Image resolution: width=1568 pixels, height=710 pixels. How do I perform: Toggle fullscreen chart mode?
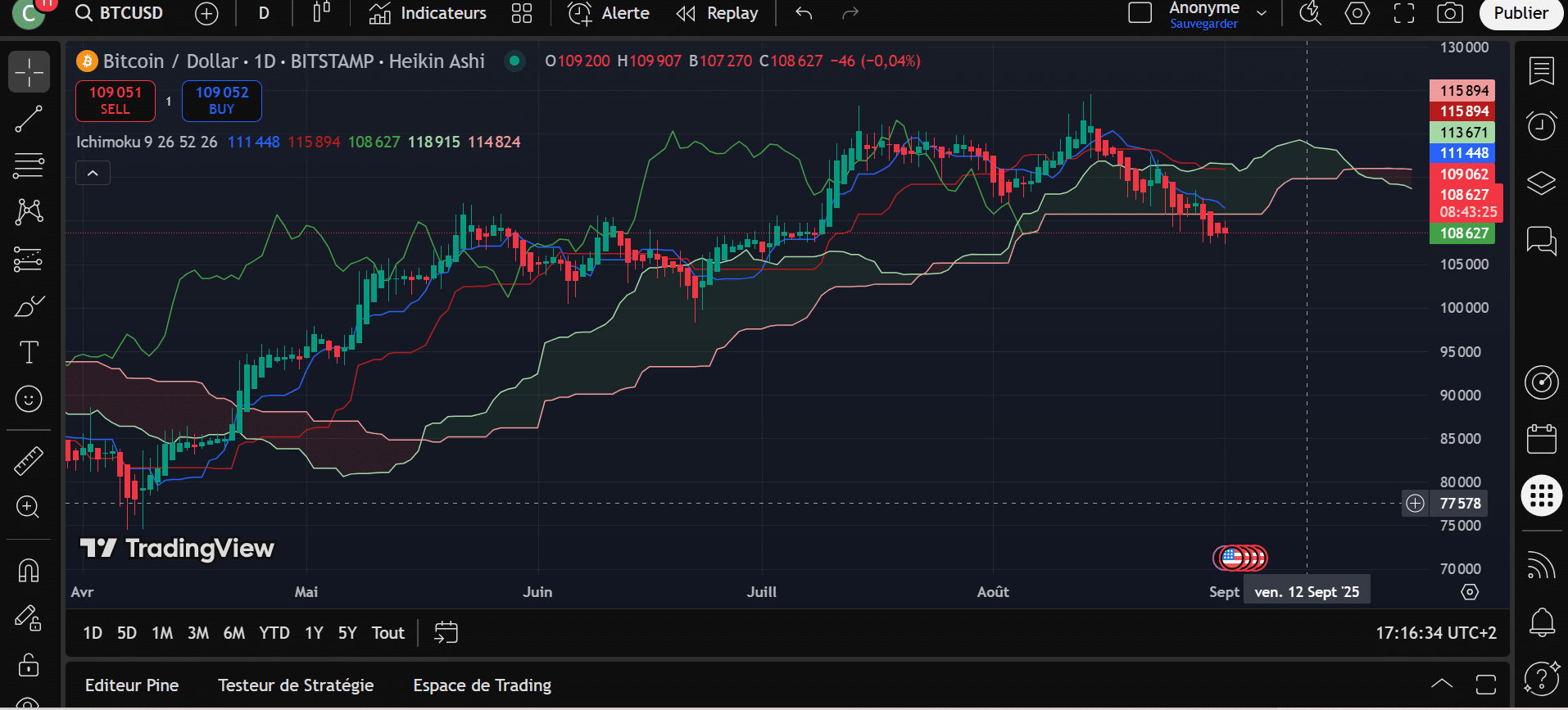pos(1404,13)
